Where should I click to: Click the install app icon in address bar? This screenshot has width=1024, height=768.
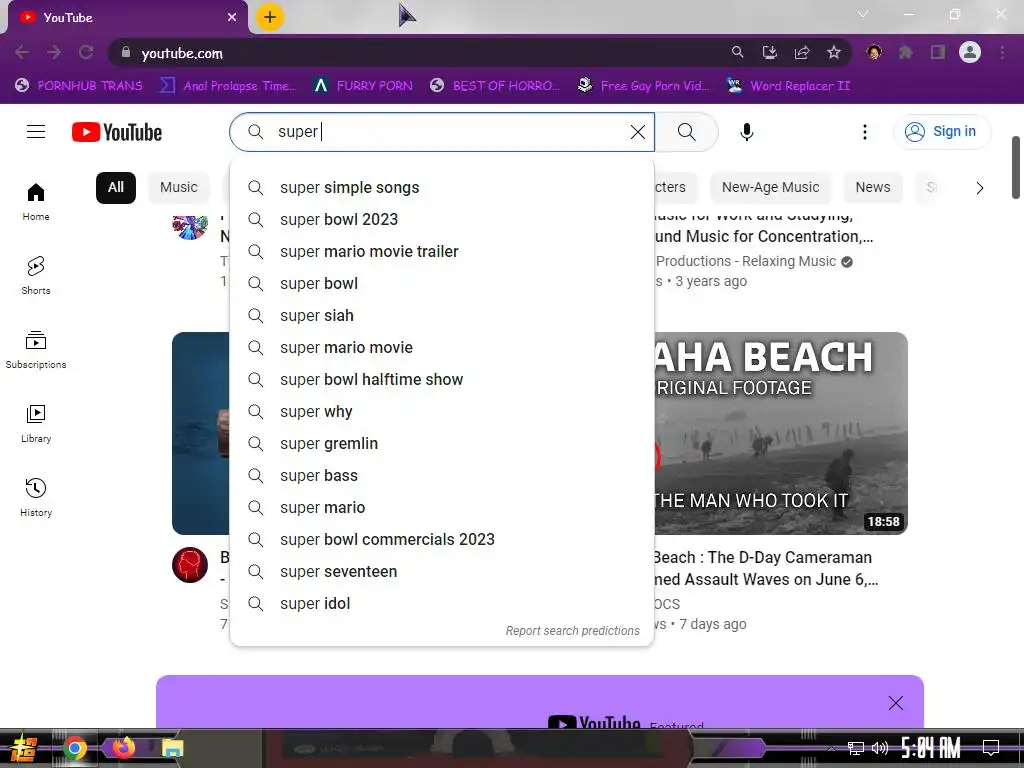click(770, 52)
